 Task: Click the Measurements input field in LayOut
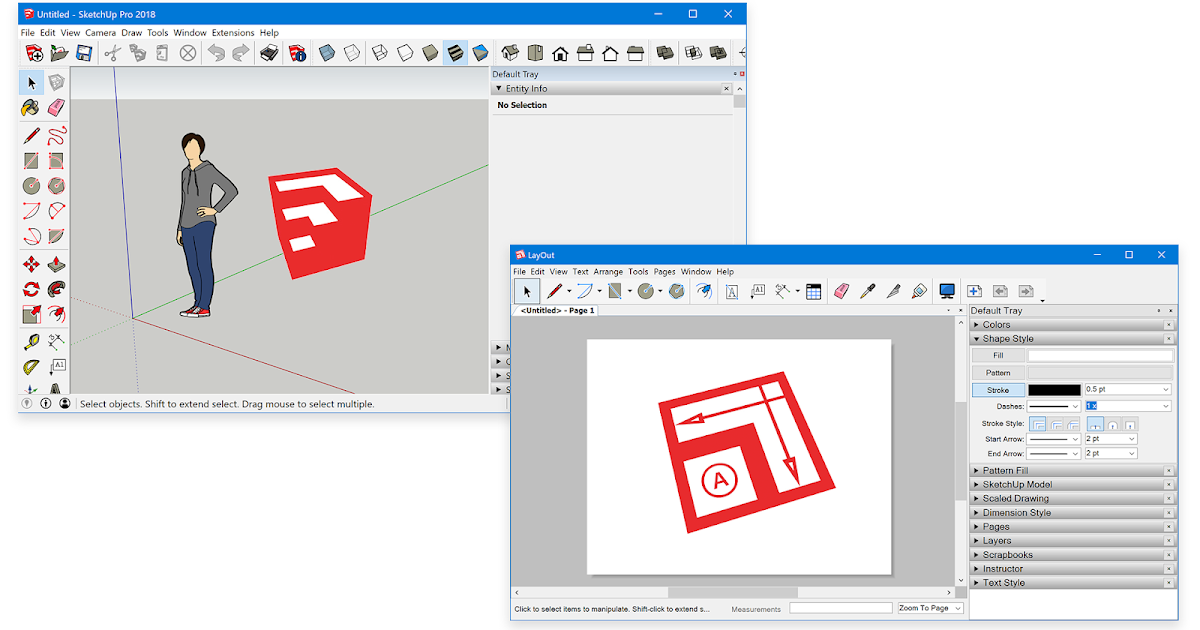841,608
